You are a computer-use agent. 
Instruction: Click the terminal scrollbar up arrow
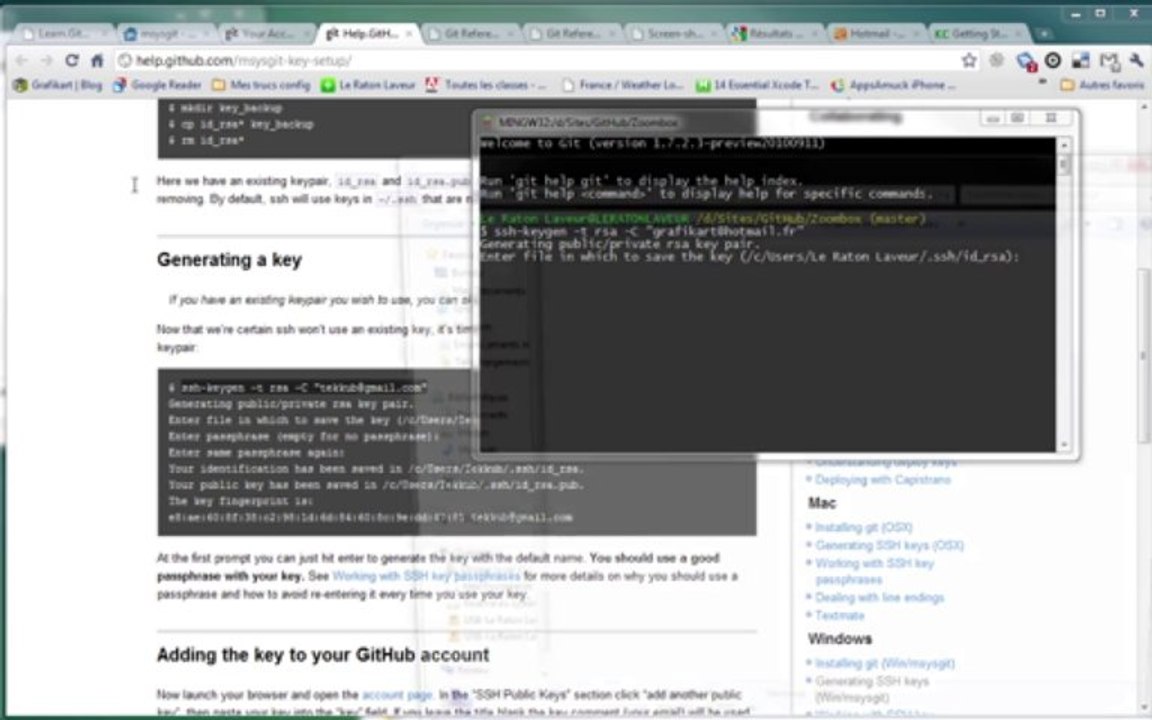1063,145
